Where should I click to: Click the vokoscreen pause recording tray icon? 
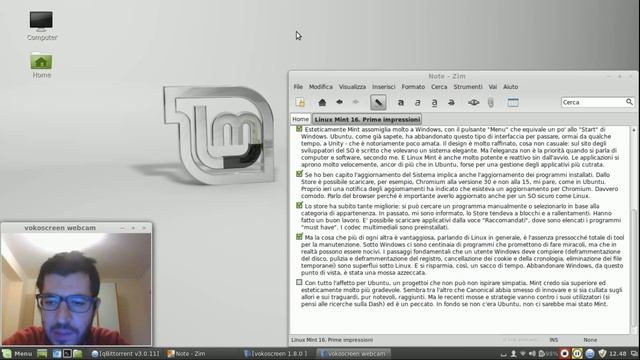tap(577, 353)
